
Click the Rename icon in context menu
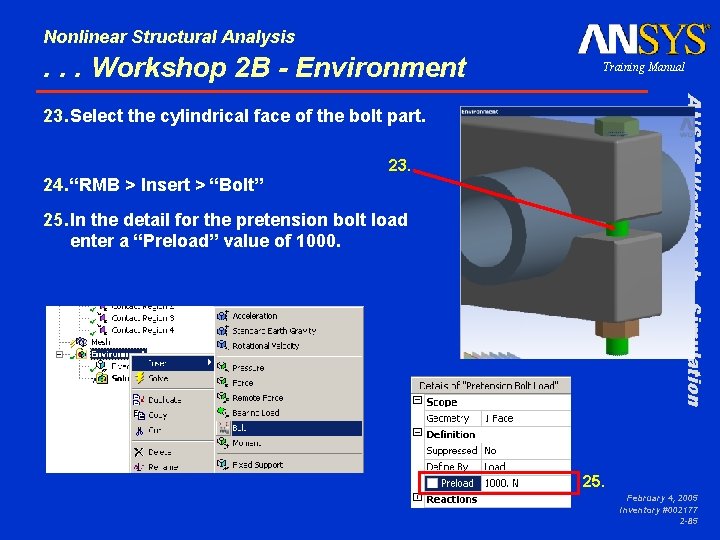(139, 467)
